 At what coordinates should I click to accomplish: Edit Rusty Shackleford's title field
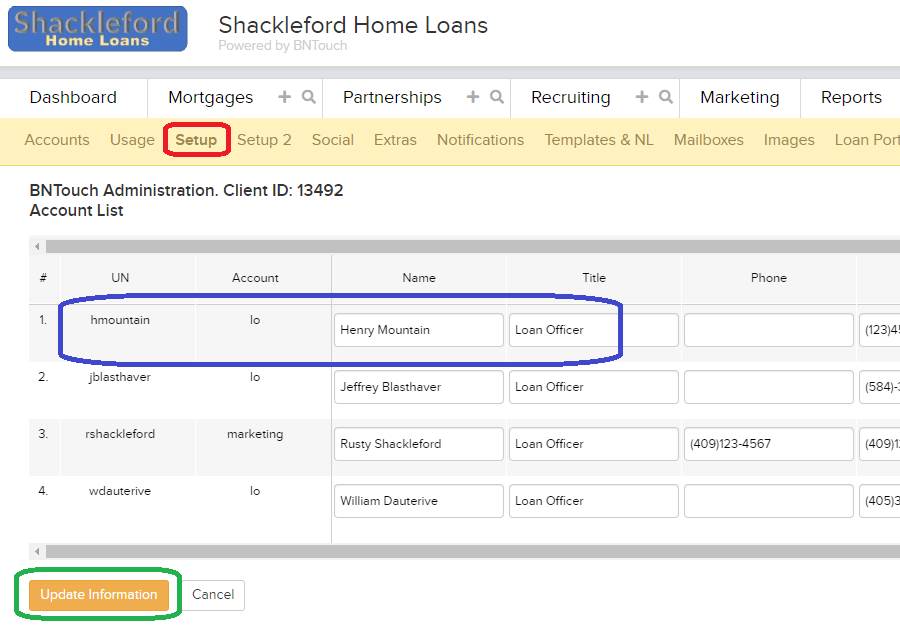[x=593, y=444]
